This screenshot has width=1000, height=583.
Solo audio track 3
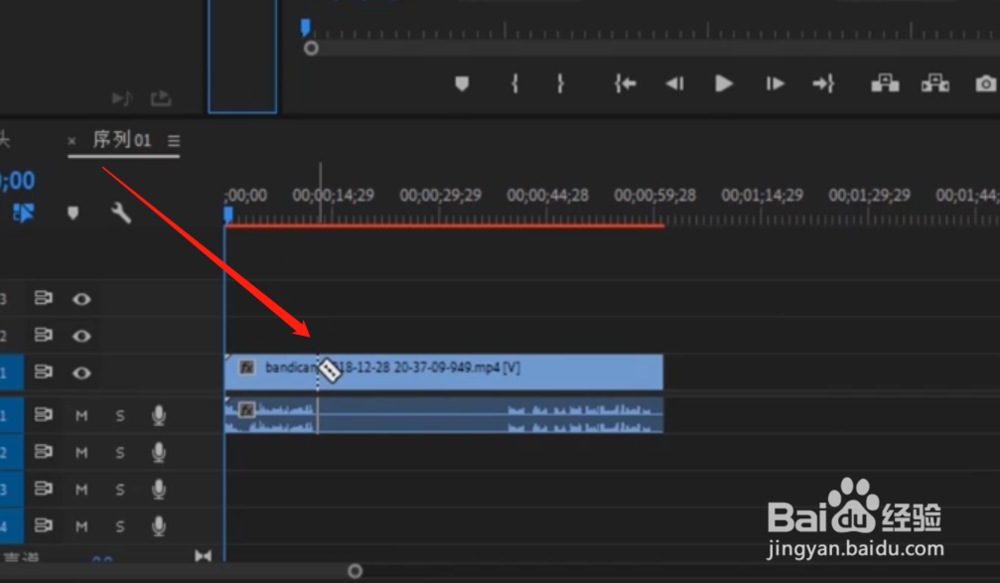(x=120, y=490)
